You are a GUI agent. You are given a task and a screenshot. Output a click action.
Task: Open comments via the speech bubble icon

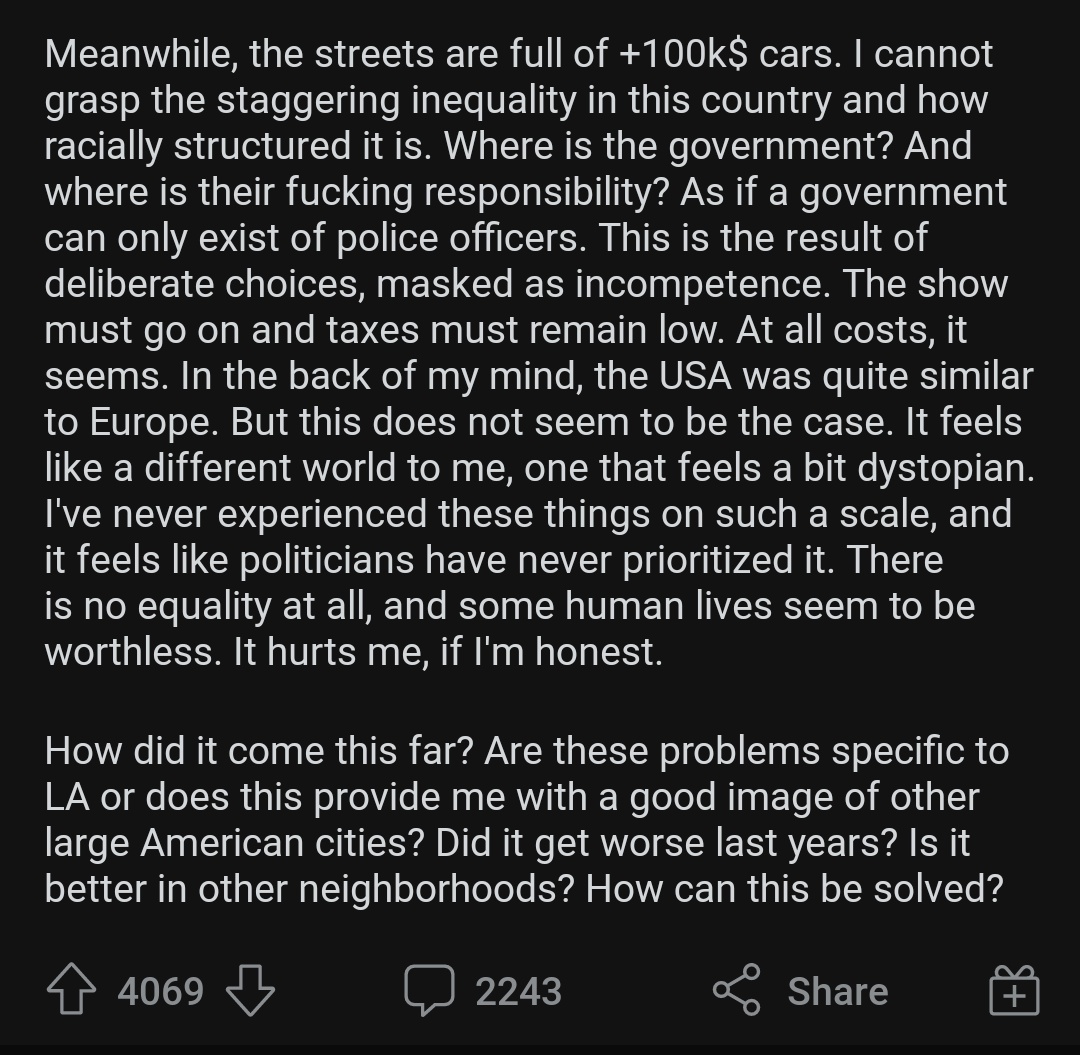point(429,990)
